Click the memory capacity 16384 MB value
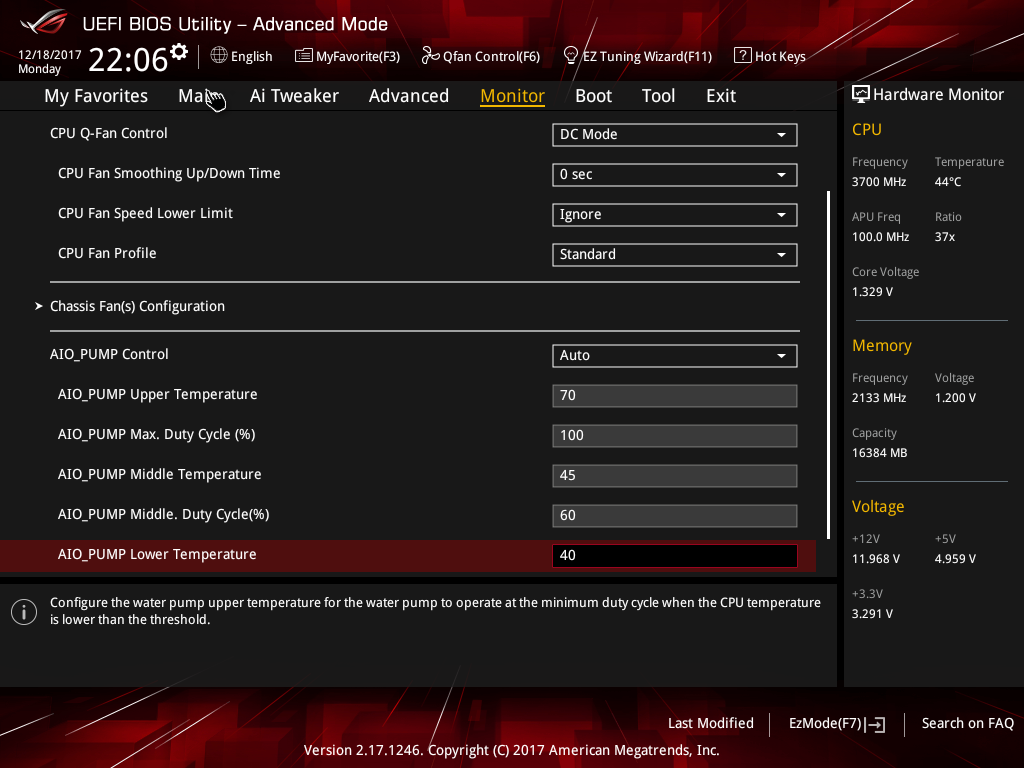 (x=879, y=453)
